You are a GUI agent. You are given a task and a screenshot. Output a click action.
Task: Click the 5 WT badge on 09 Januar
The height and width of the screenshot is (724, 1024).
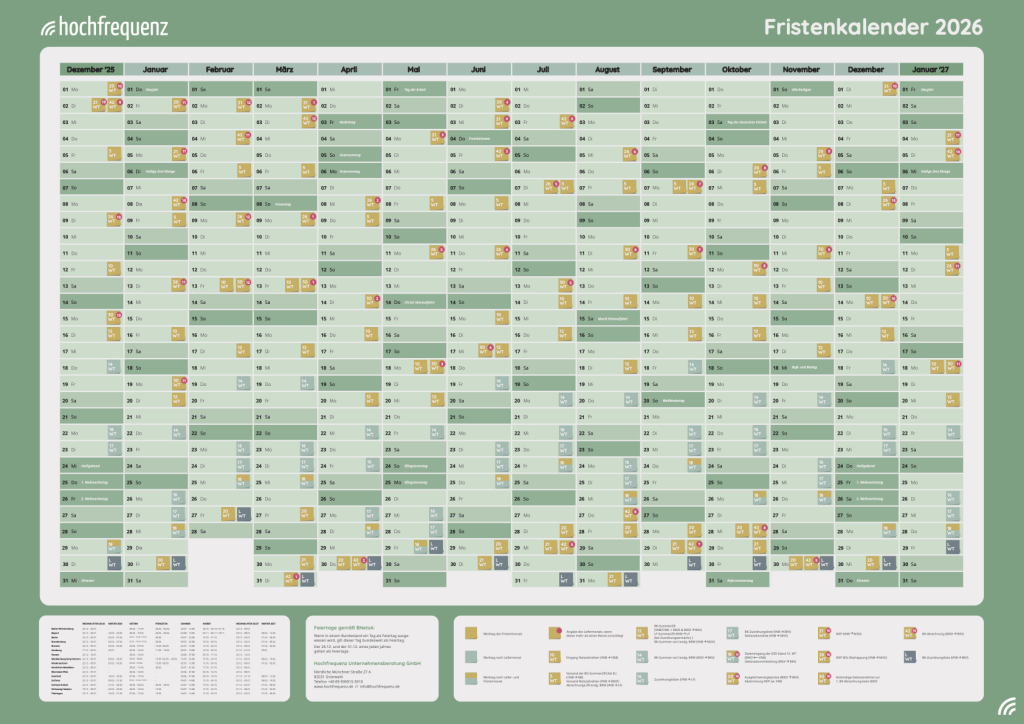pos(178,220)
